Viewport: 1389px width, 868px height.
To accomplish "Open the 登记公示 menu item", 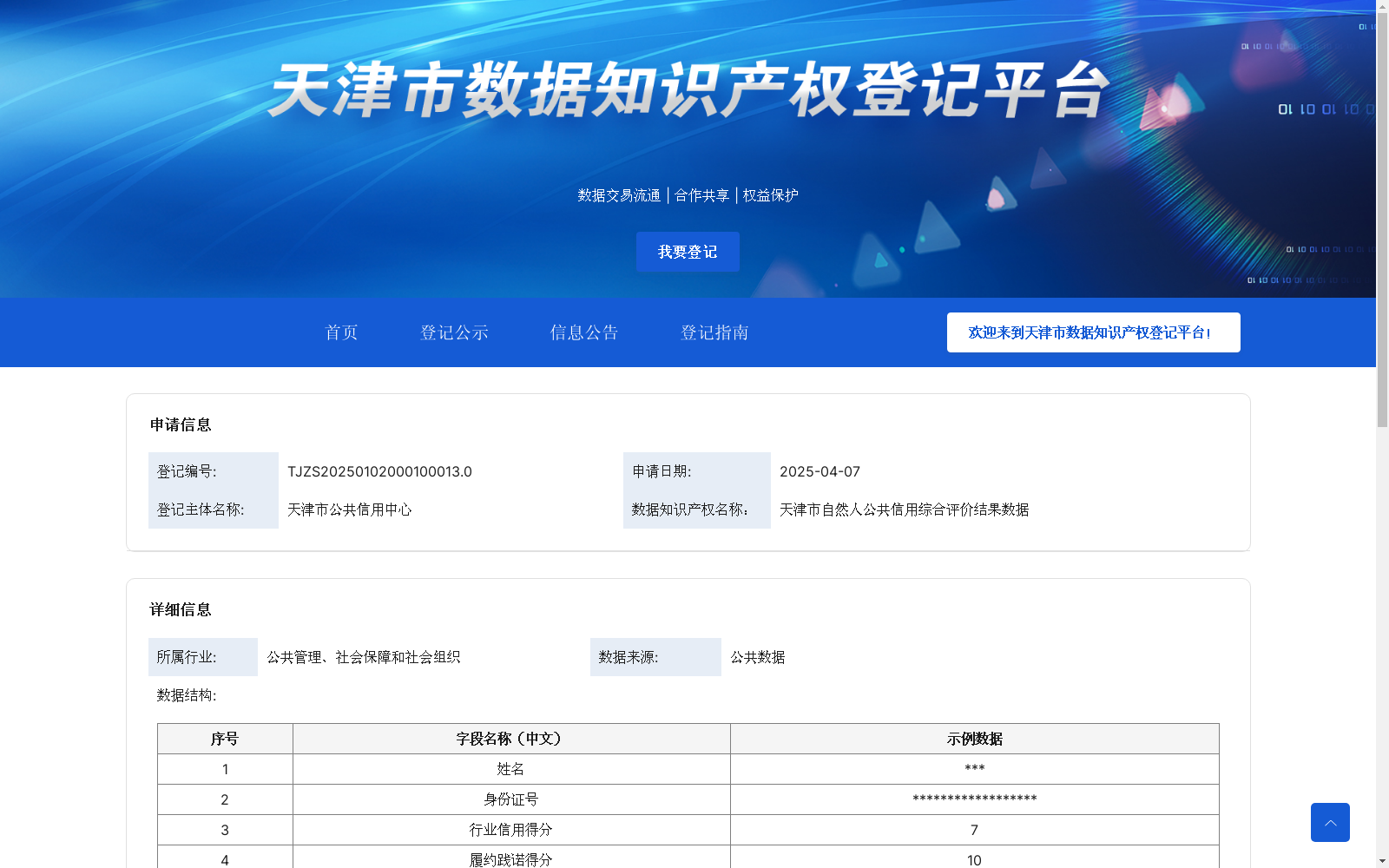I will pos(454,332).
